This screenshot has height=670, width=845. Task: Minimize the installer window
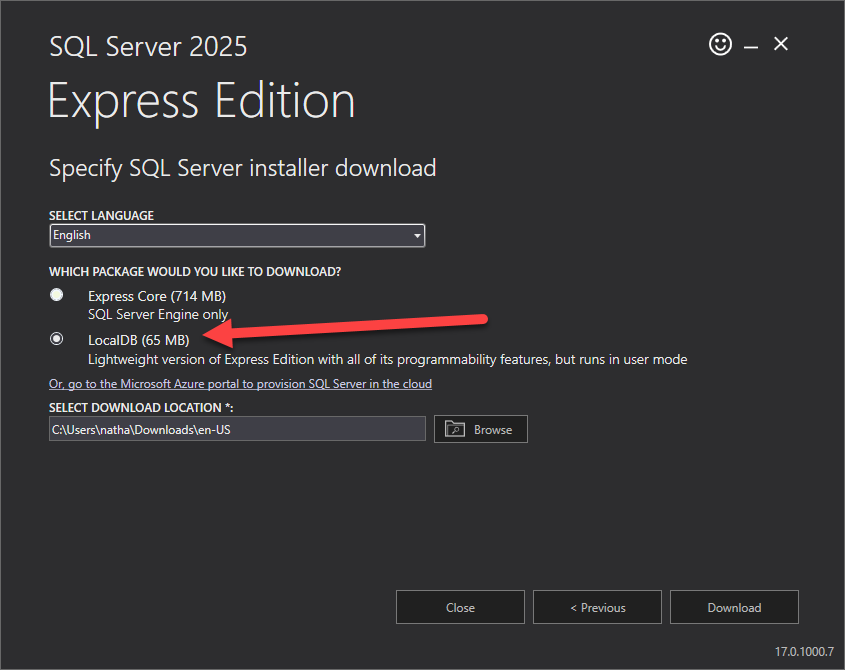coord(751,45)
